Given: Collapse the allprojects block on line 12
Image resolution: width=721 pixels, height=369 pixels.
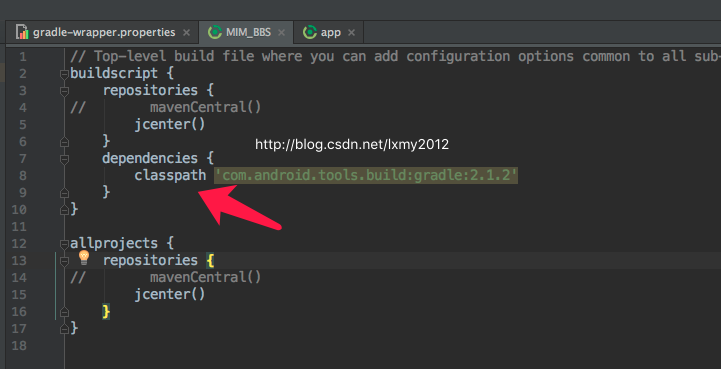Looking at the screenshot, I should pyautogui.click(x=64, y=244).
